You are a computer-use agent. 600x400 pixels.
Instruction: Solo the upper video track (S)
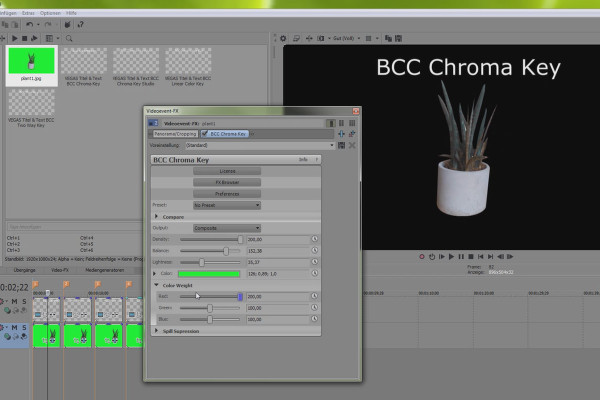coord(24,301)
